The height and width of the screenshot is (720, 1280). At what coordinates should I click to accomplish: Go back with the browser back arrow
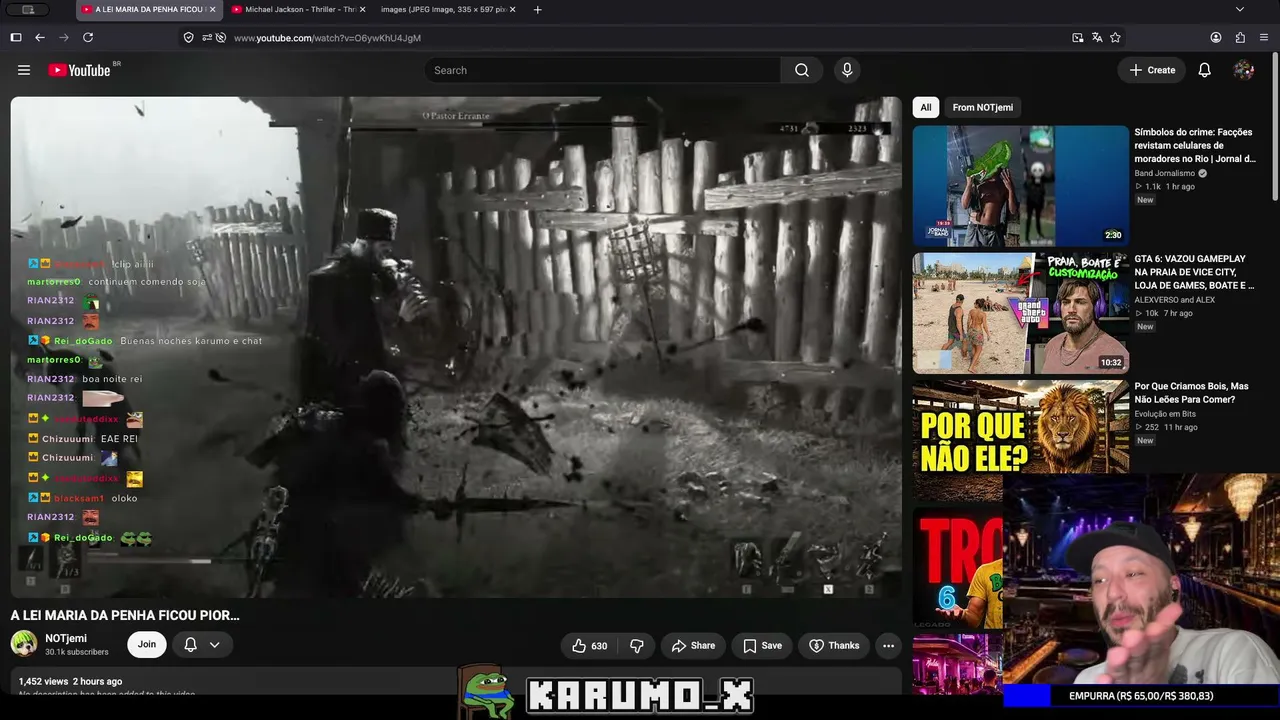tap(40, 37)
